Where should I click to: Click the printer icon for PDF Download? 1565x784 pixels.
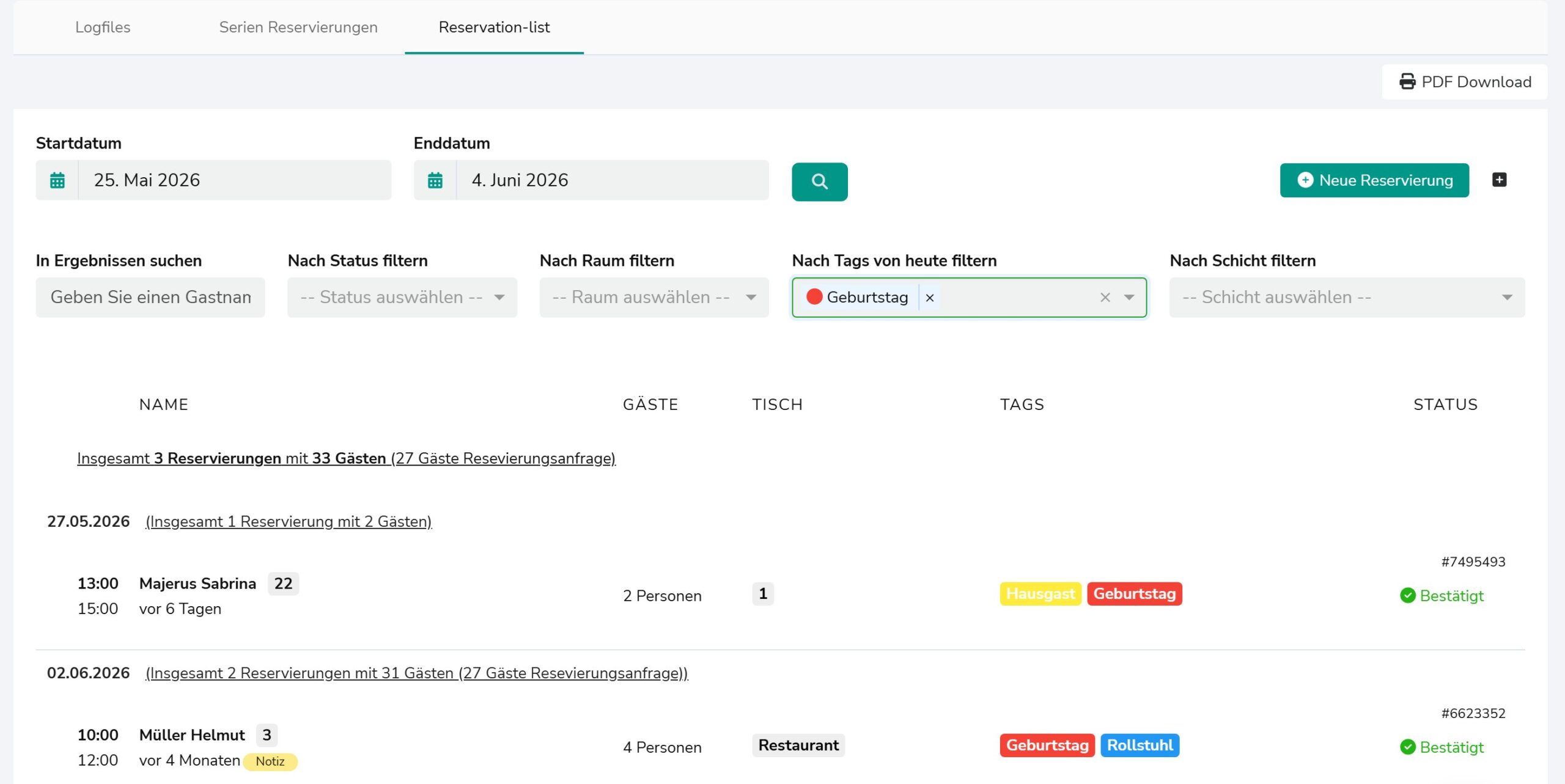pyautogui.click(x=1407, y=82)
